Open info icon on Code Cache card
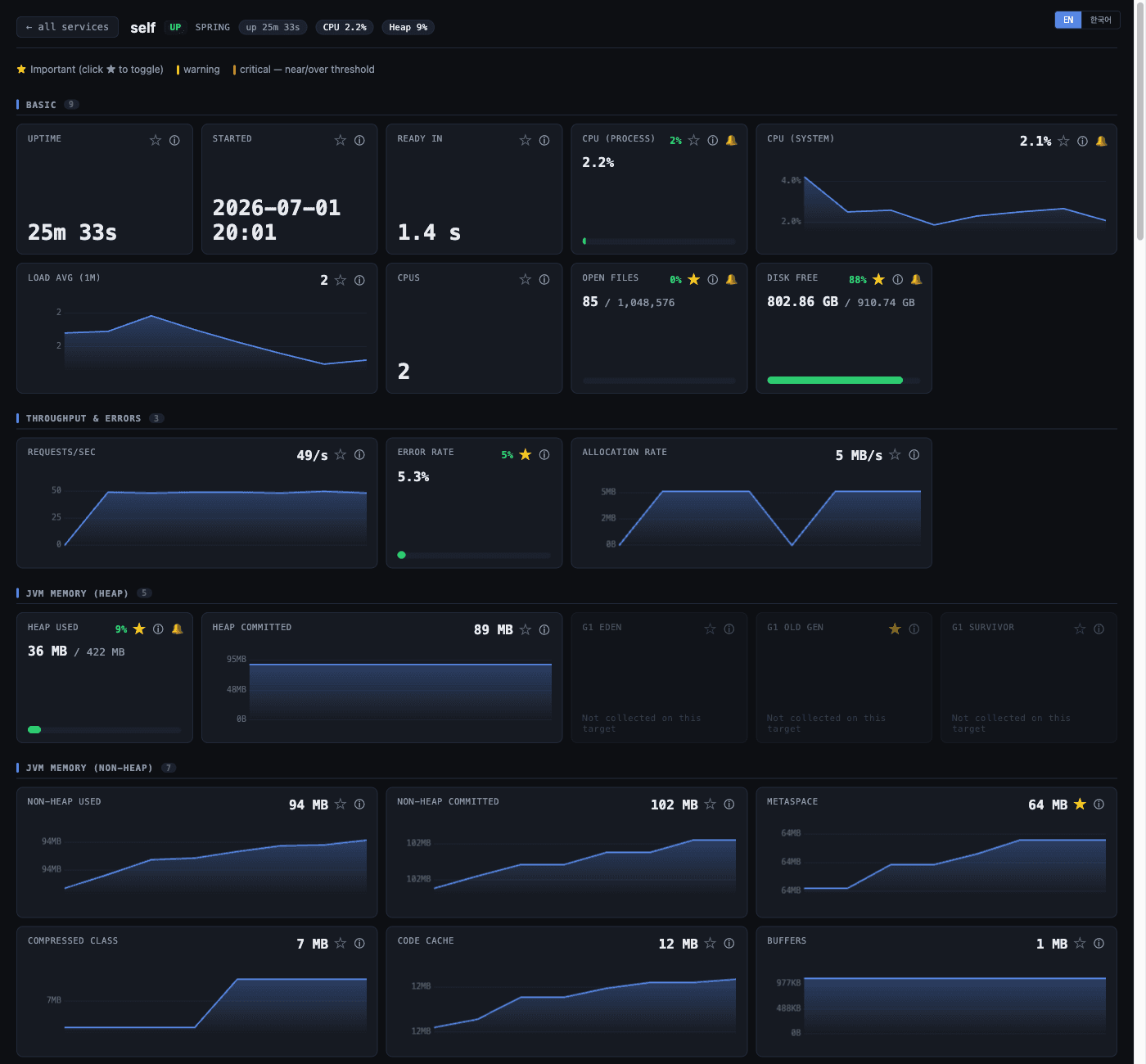 [729, 943]
